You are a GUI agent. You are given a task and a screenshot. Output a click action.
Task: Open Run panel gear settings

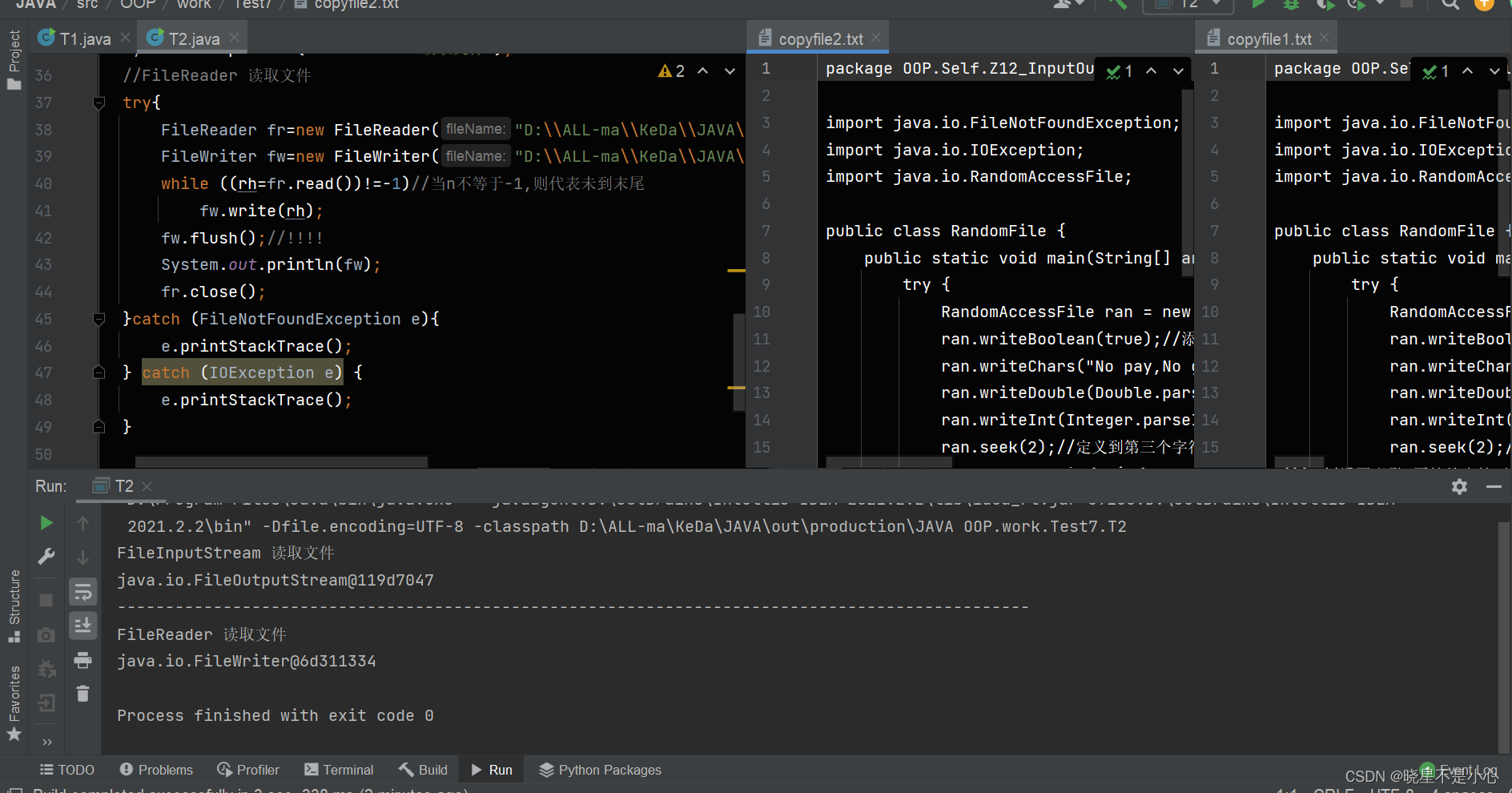pos(1459,486)
